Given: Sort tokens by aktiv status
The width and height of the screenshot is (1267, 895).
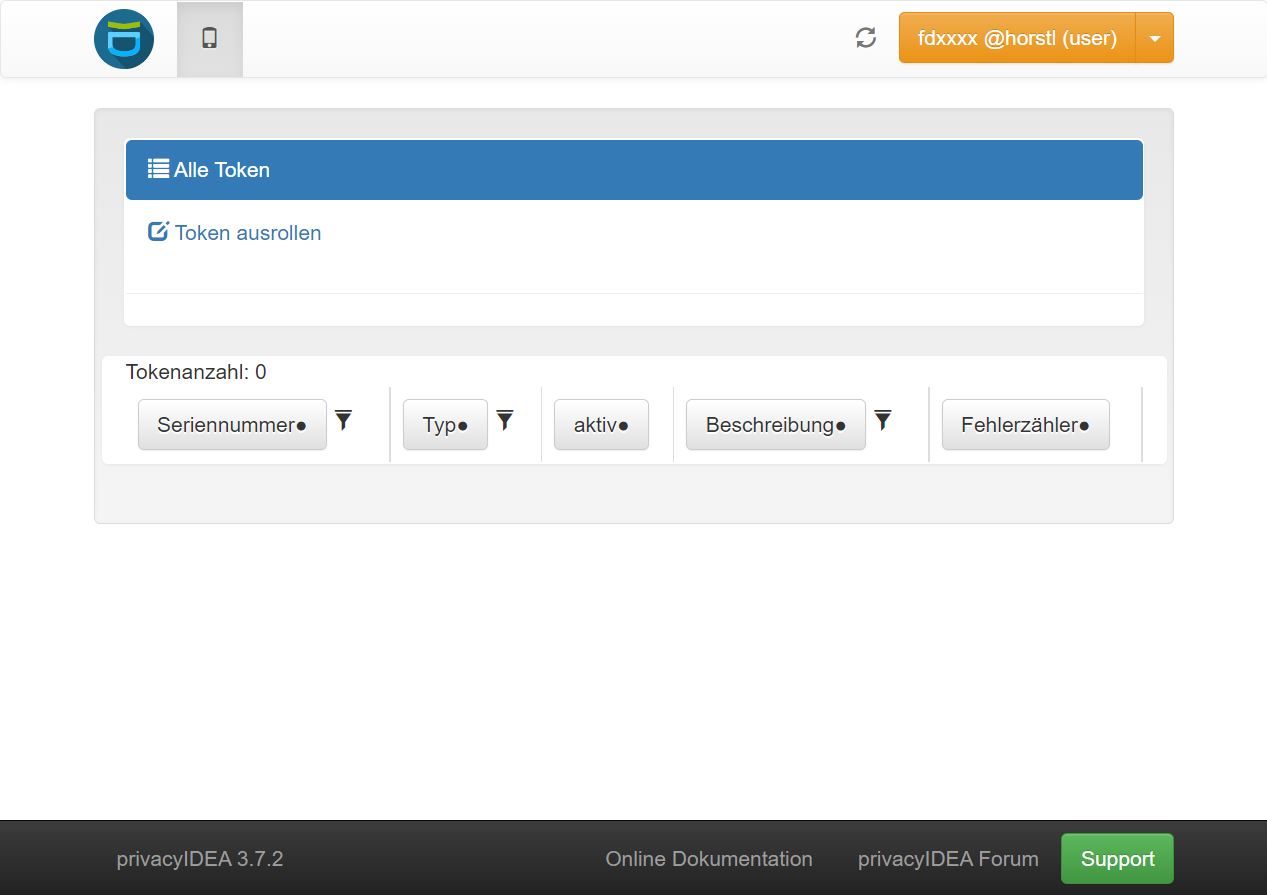Looking at the screenshot, I should pyautogui.click(x=601, y=425).
